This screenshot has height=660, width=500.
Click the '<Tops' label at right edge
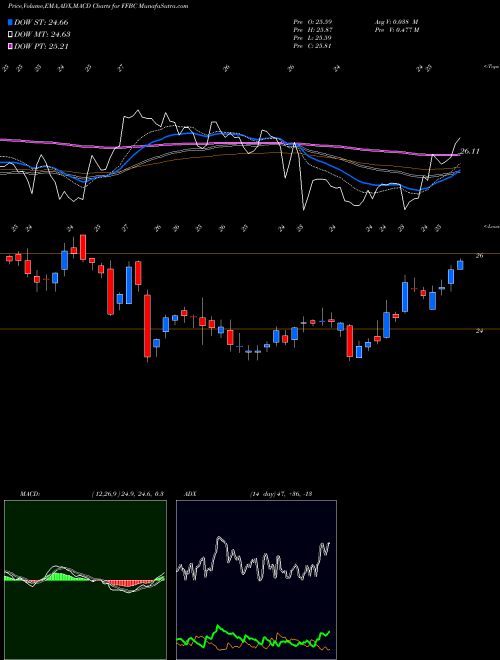click(x=492, y=67)
